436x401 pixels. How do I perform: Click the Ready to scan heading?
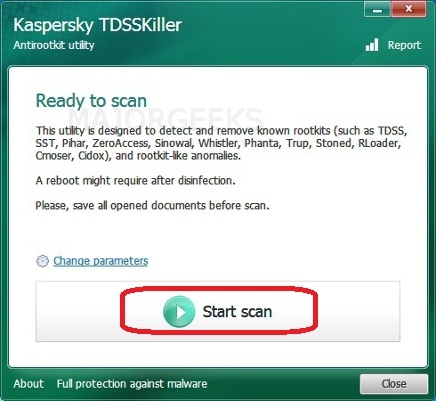point(91,101)
